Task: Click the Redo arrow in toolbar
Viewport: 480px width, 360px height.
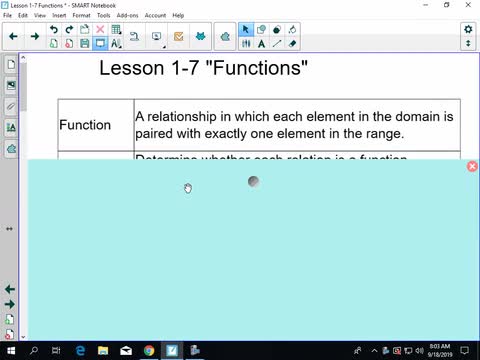Action: tap(69, 29)
